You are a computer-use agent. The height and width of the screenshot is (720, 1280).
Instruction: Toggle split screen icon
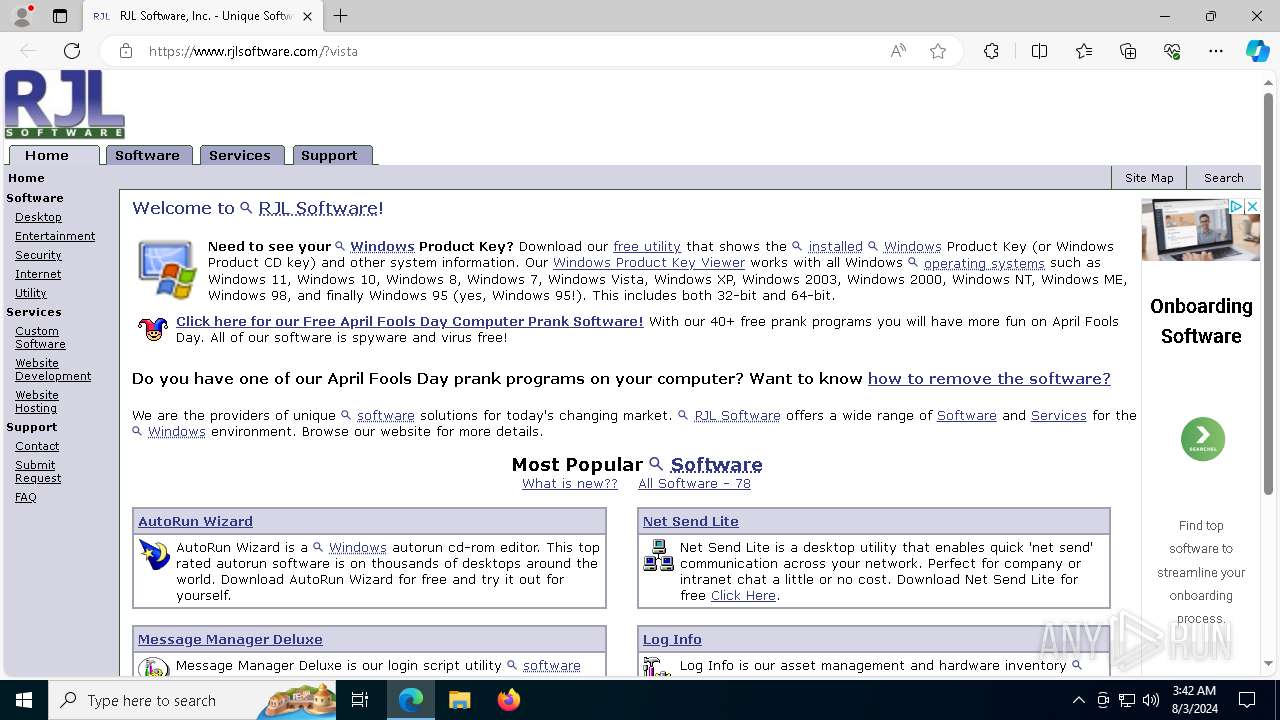click(x=1039, y=51)
